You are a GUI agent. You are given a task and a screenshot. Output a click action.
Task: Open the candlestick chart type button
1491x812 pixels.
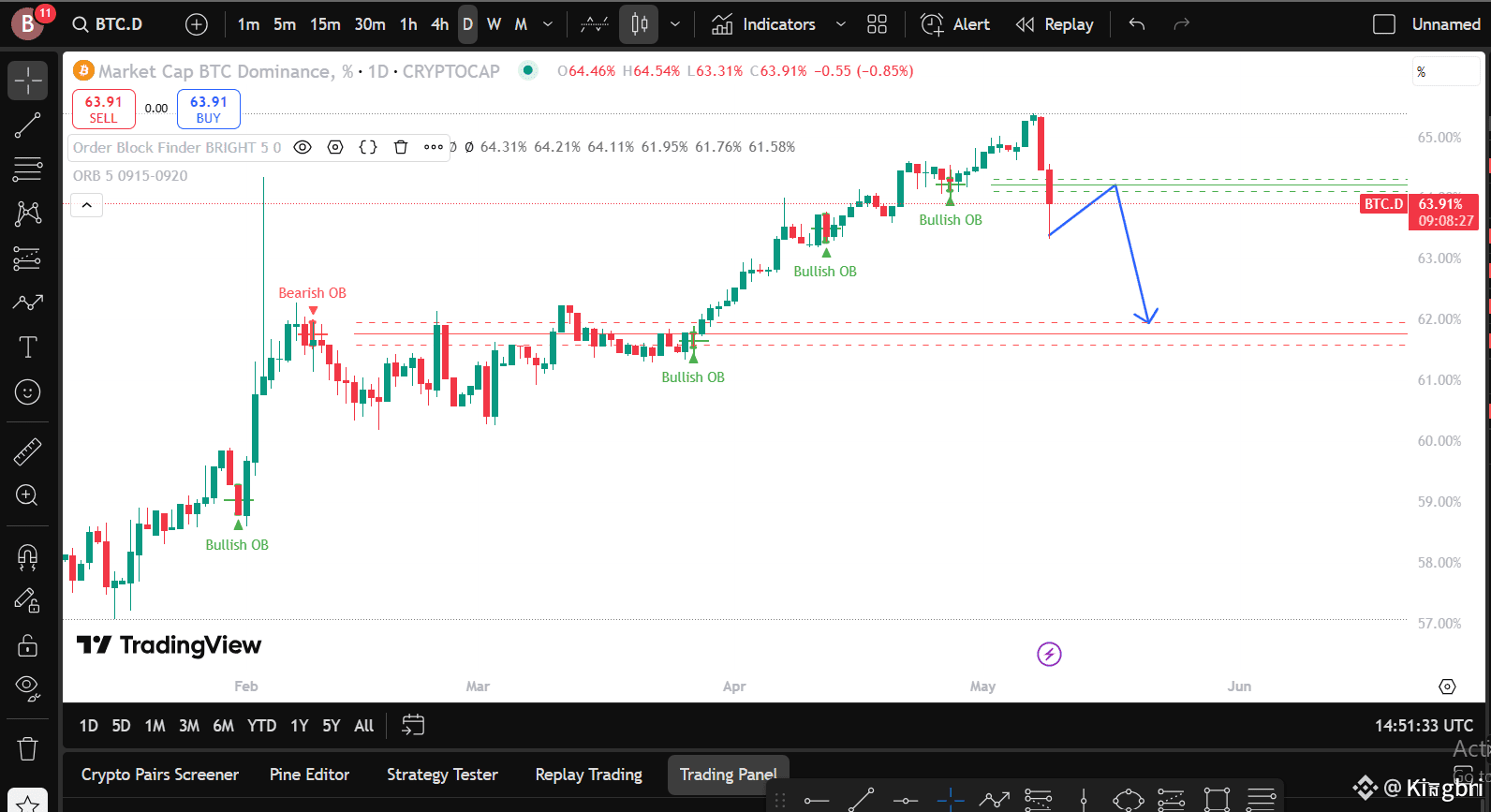pyautogui.click(x=641, y=24)
